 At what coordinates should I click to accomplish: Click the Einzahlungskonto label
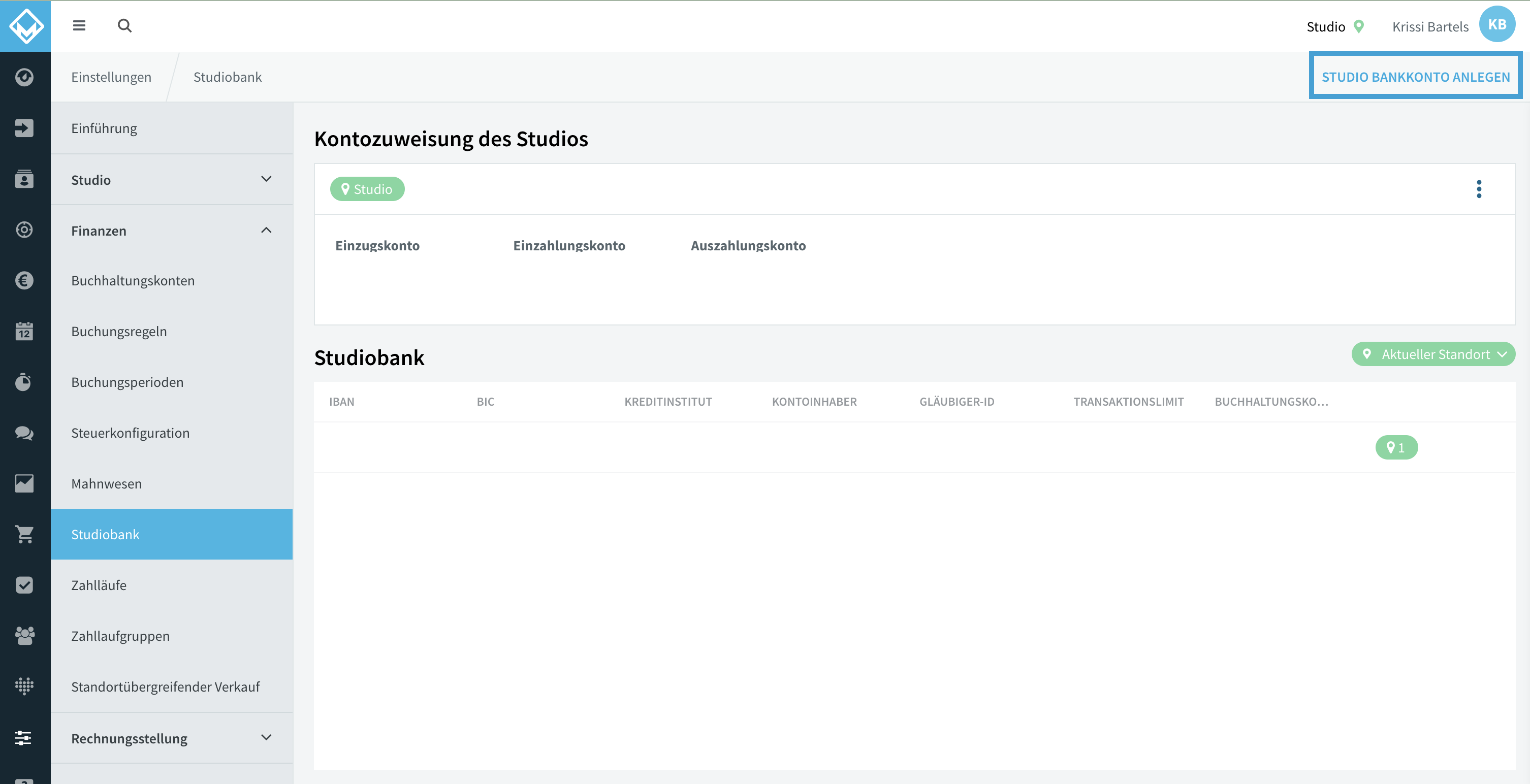569,245
